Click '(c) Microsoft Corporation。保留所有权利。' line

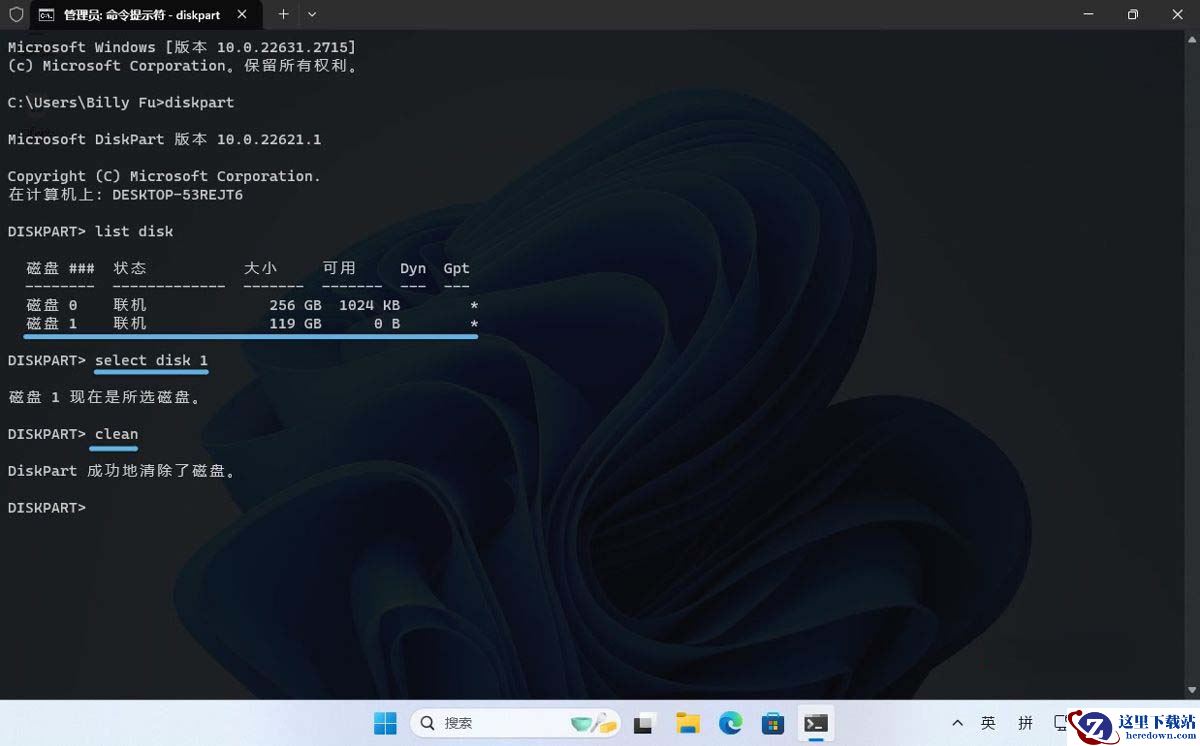183,66
